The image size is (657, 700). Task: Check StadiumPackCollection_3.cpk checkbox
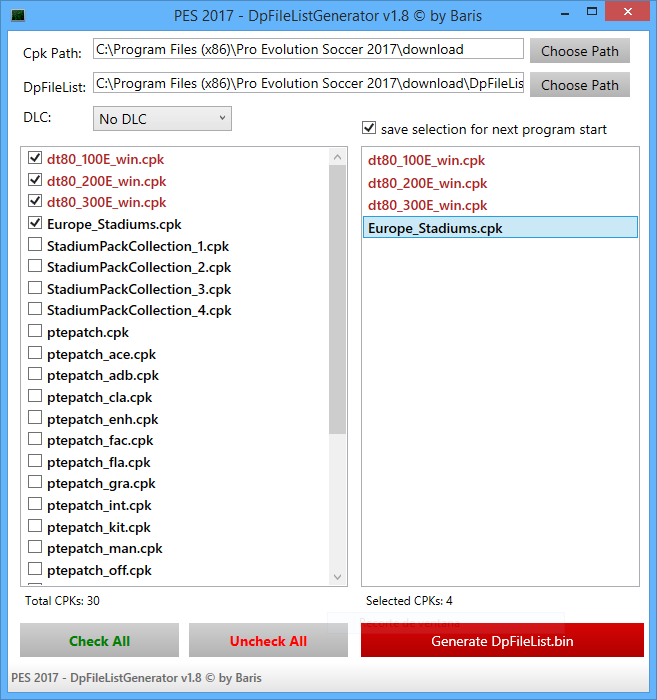(35, 288)
